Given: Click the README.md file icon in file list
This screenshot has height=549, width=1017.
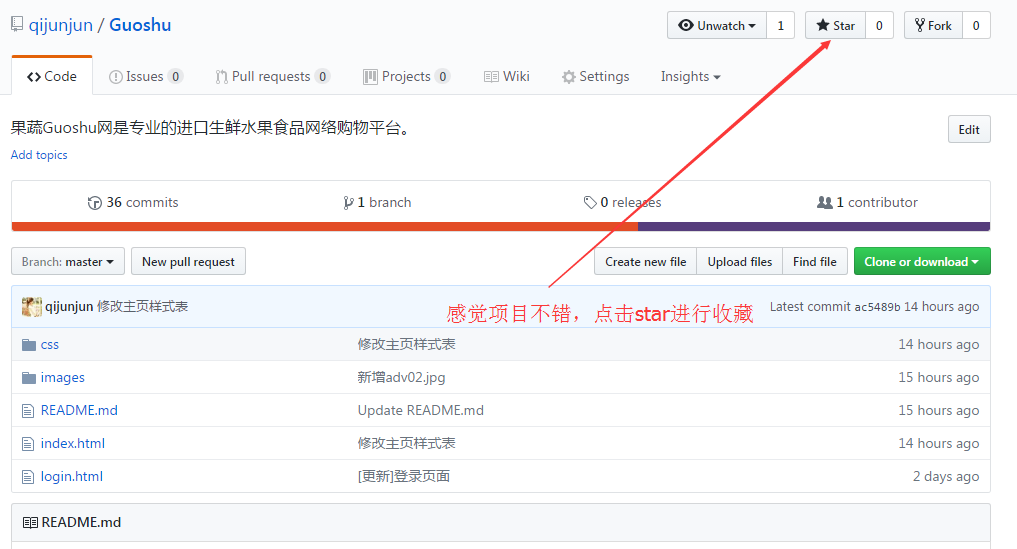Looking at the screenshot, I should pos(28,411).
